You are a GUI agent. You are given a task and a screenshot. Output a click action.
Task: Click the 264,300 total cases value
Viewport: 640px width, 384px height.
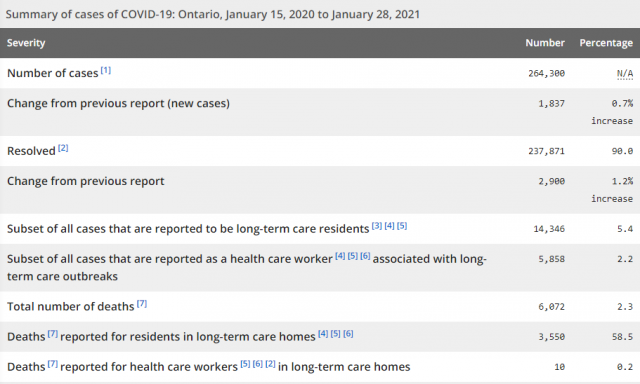(x=547, y=73)
